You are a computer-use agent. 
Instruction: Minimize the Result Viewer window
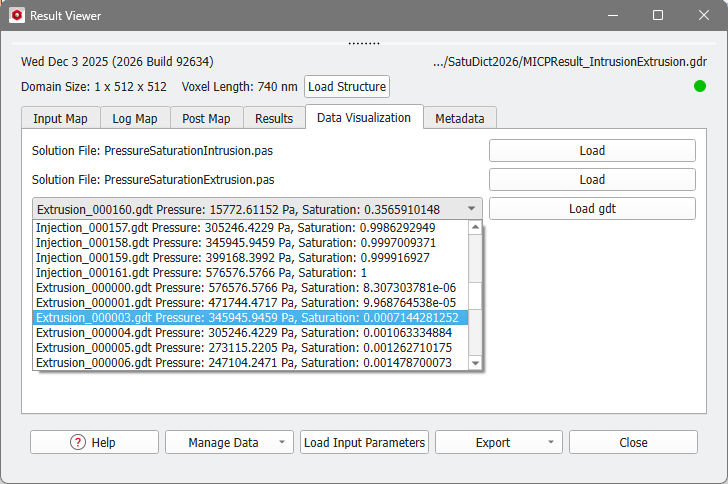[x=613, y=15]
